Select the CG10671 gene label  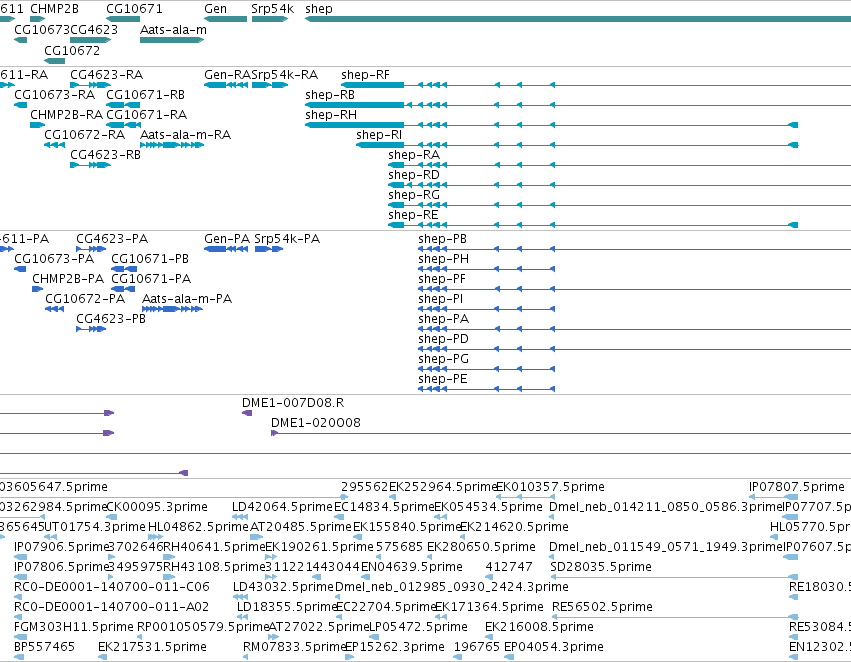pos(134,9)
